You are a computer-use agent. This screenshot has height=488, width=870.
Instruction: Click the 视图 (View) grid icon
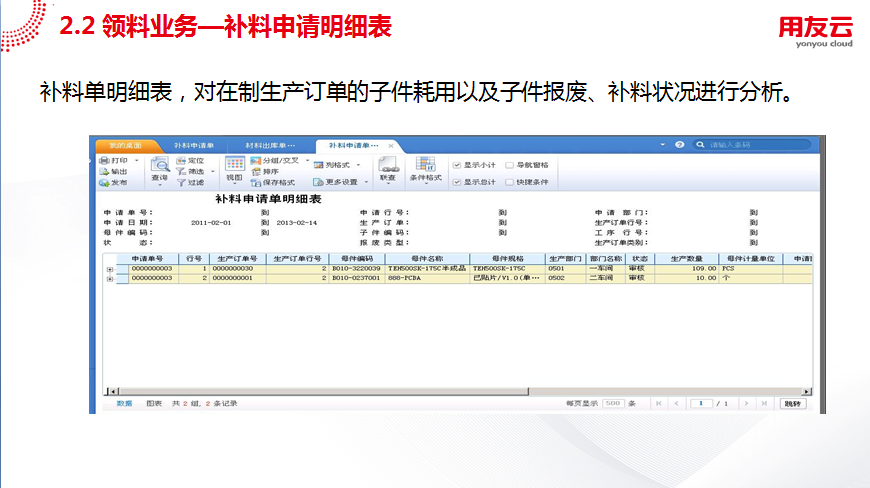point(235,164)
